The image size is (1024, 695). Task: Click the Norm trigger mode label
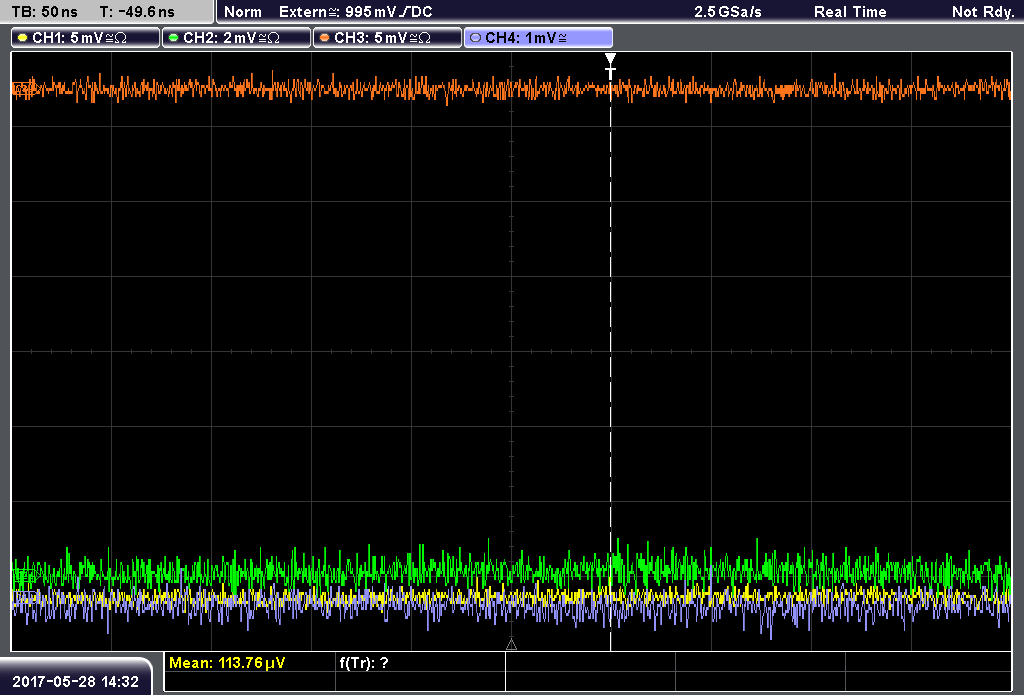pyautogui.click(x=243, y=12)
